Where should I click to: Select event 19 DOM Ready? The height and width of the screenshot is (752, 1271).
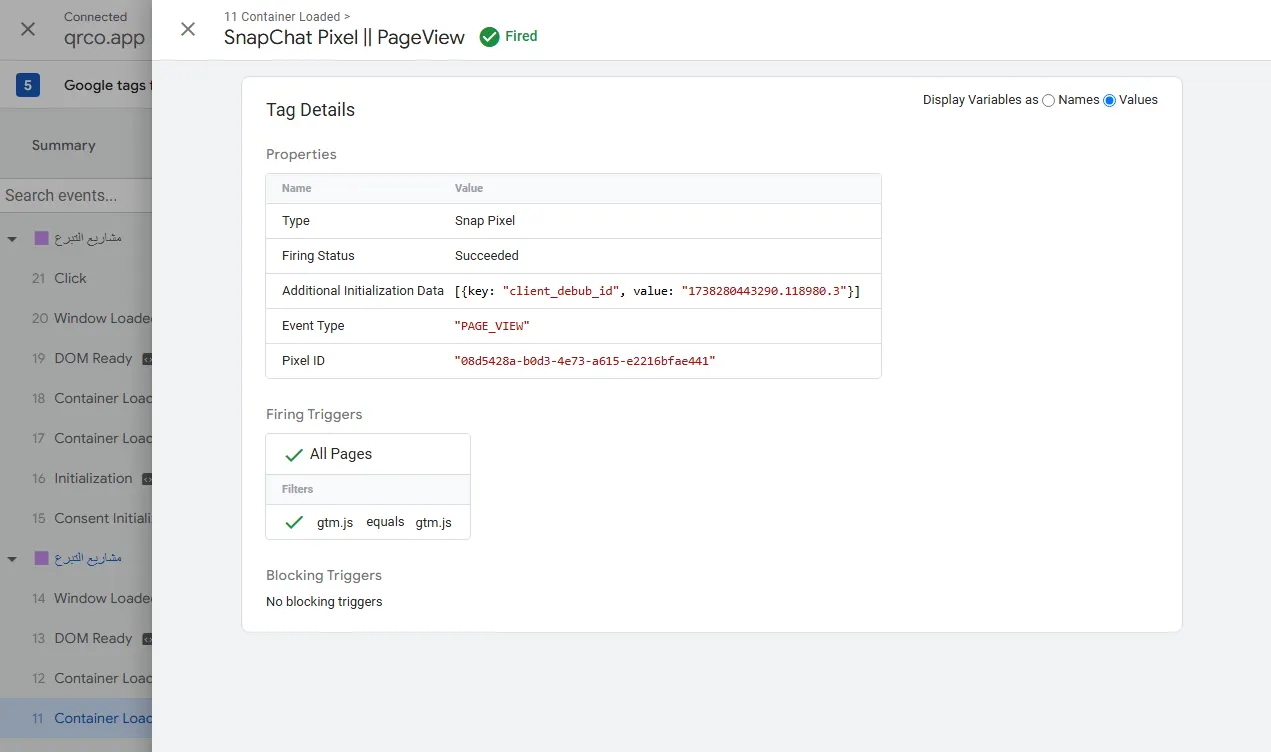click(76, 358)
